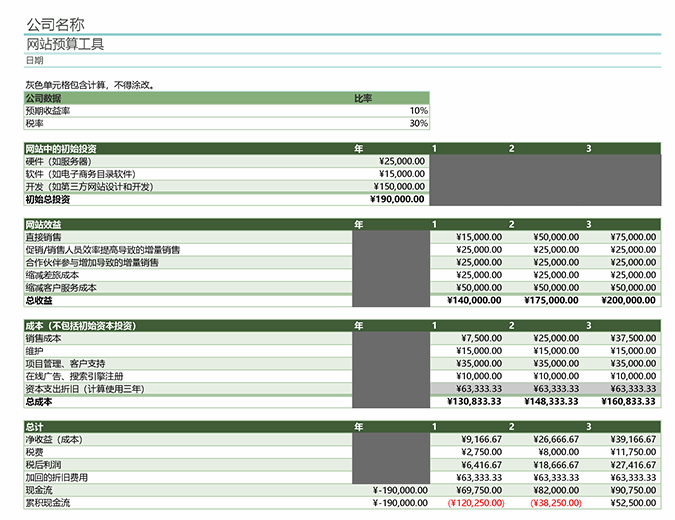Click the 网站预算工具 heading
Image resolution: width=675 pixels, height=520 pixels.
(65, 44)
